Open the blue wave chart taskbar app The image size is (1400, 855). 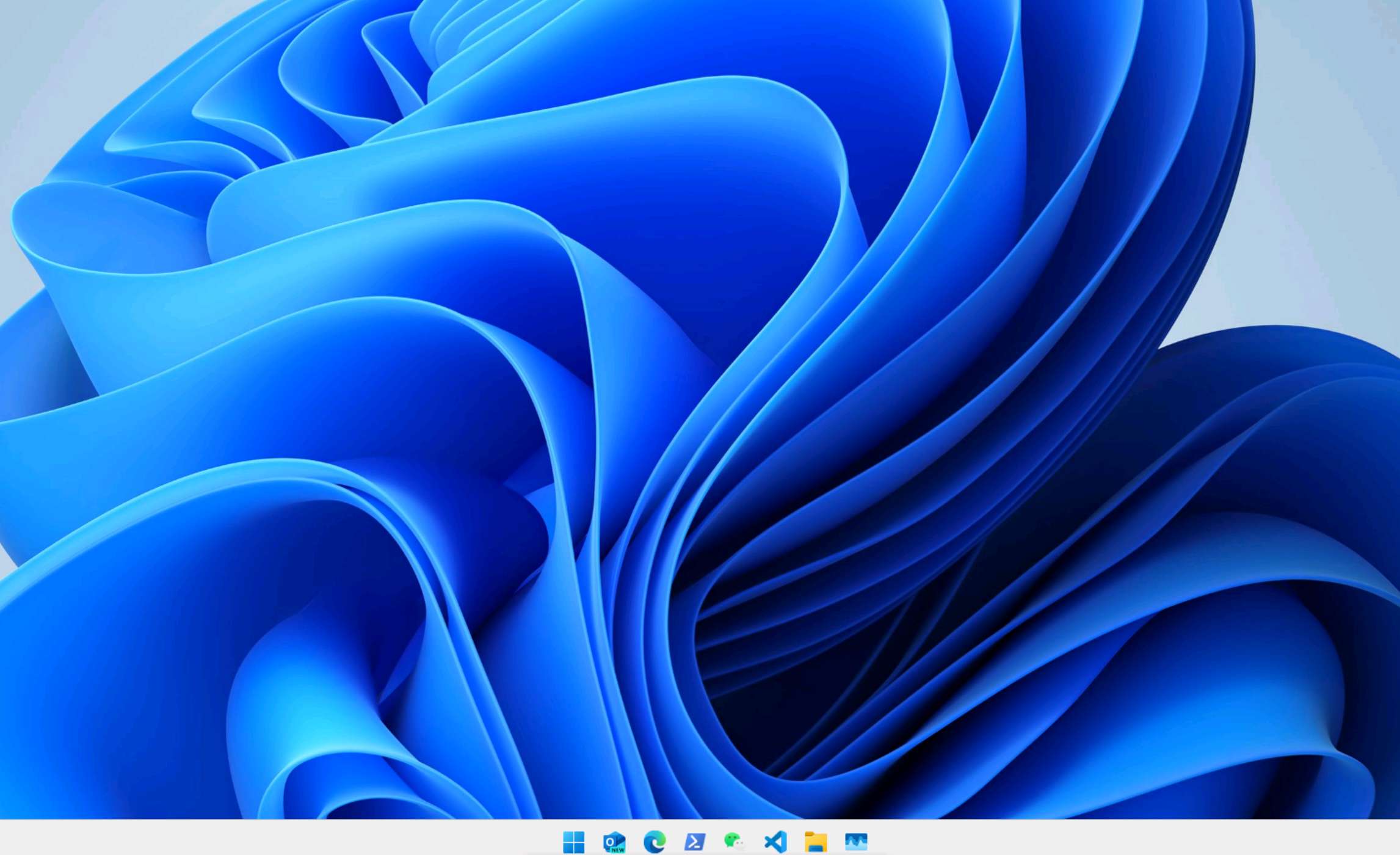click(x=856, y=842)
